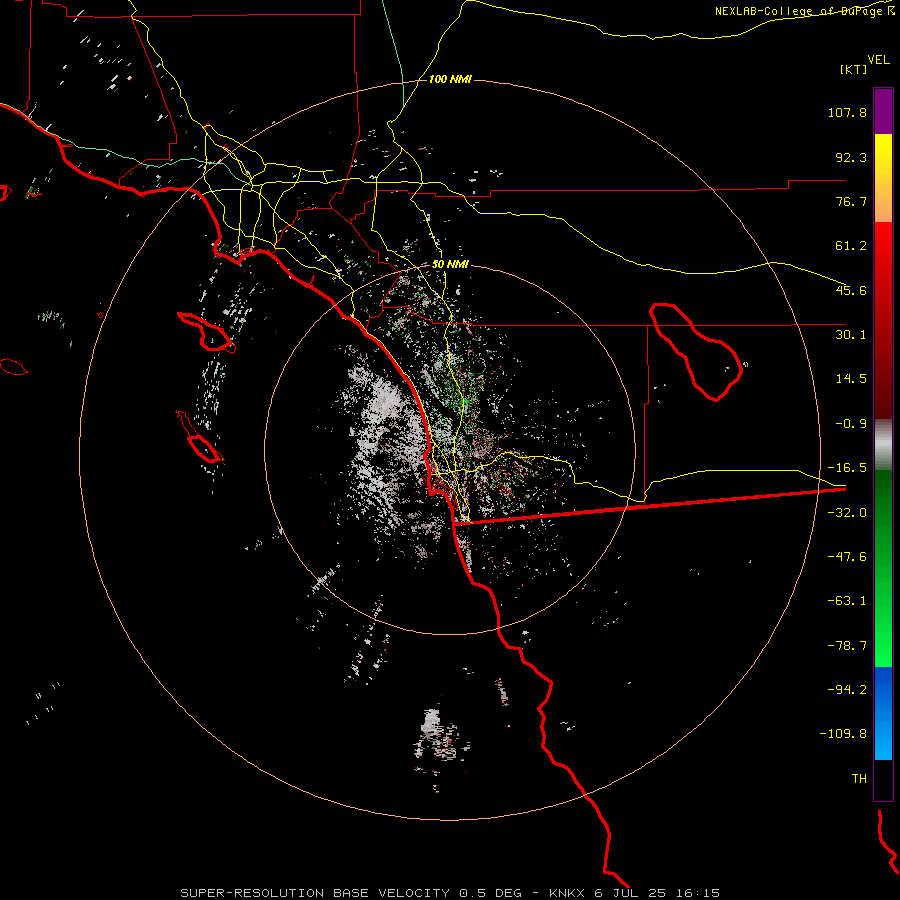Select the 92.3 value on velocity scale
The image size is (900, 900).
point(851,157)
